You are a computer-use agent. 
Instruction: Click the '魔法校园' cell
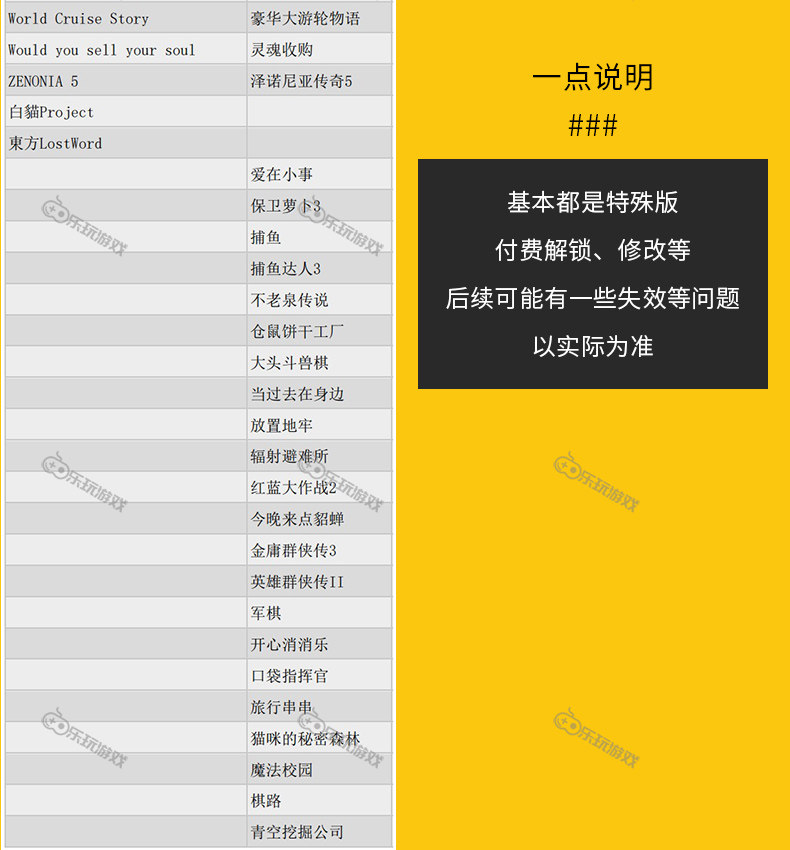coord(319,770)
